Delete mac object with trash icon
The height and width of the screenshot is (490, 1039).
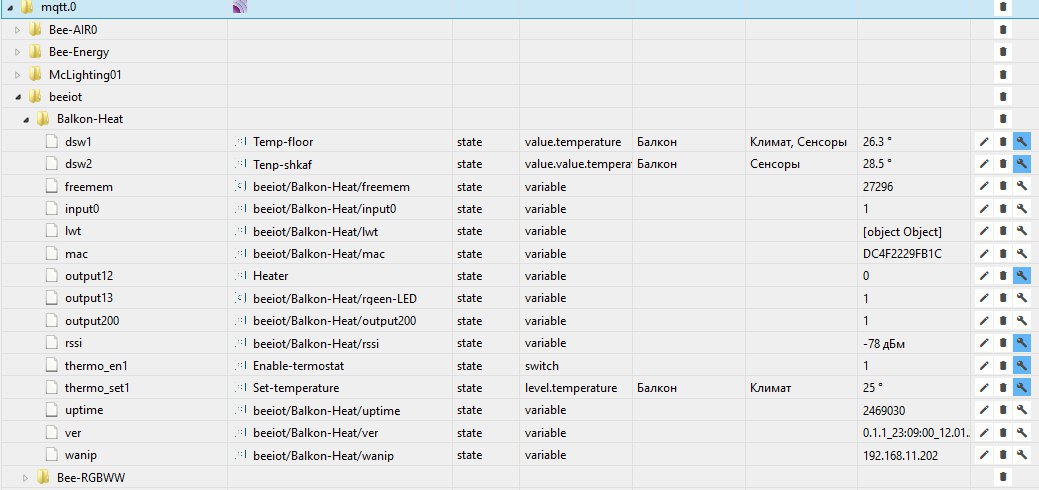pos(1003,254)
